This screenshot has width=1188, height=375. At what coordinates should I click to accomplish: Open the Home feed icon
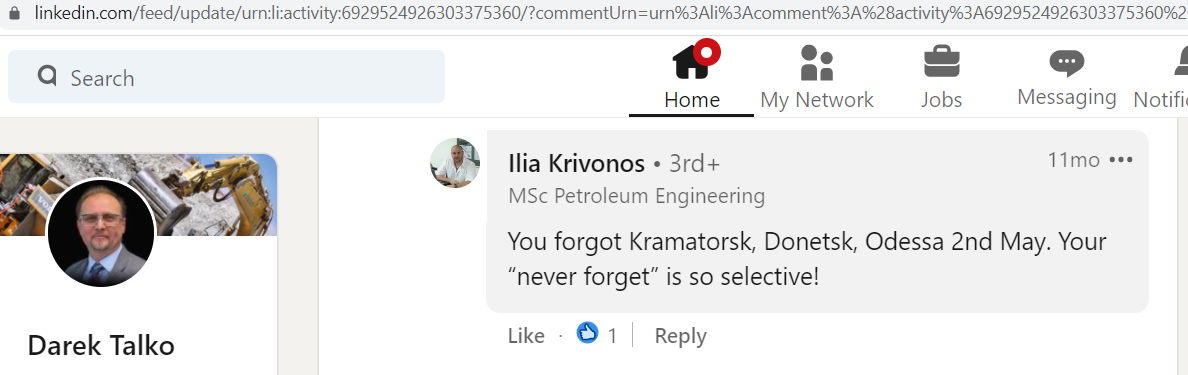[x=691, y=62]
